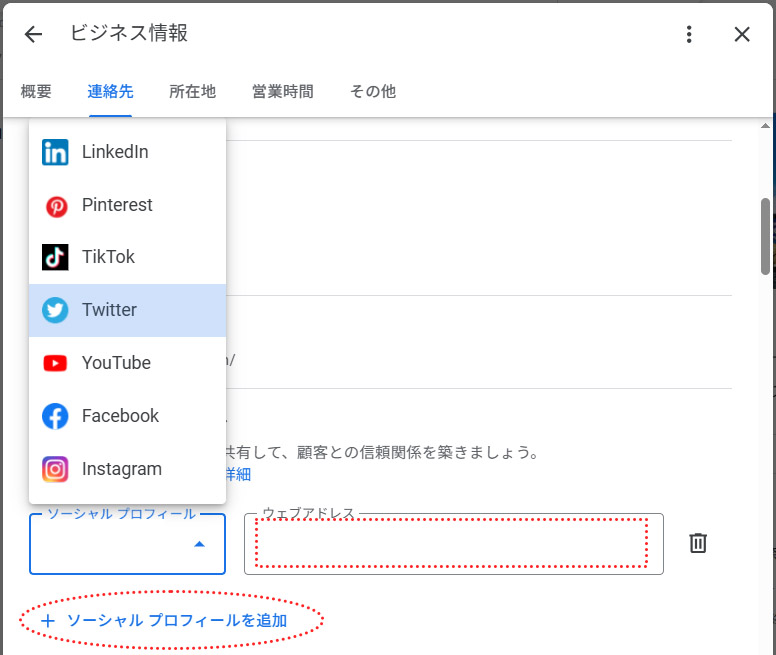This screenshot has width=776, height=655.
Task: Pick Facebook from the dropdown list
Action: 128,416
